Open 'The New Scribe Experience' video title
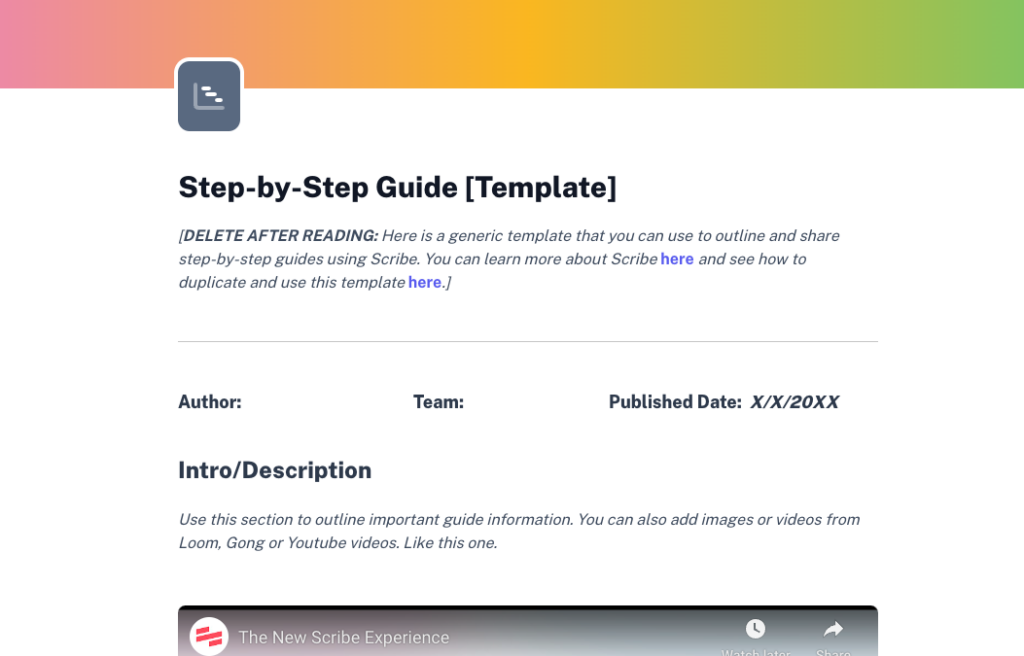Image resolution: width=1024 pixels, height=656 pixels. [344, 637]
